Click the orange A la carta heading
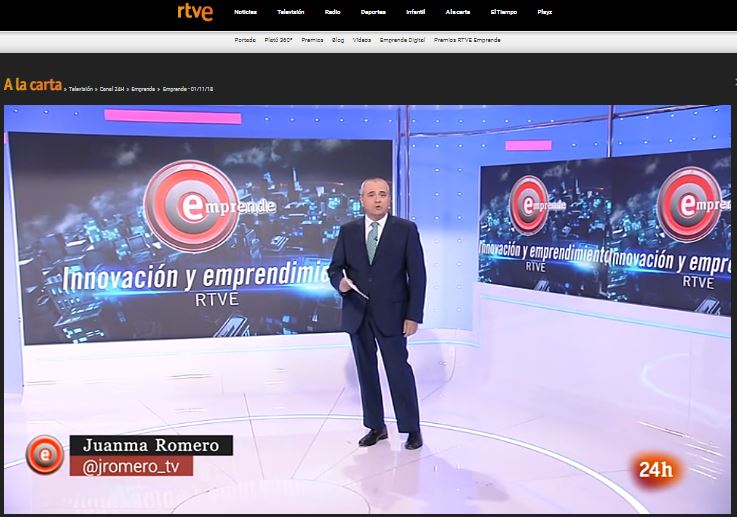Viewport: 737px width, 517px height. click(x=32, y=85)
